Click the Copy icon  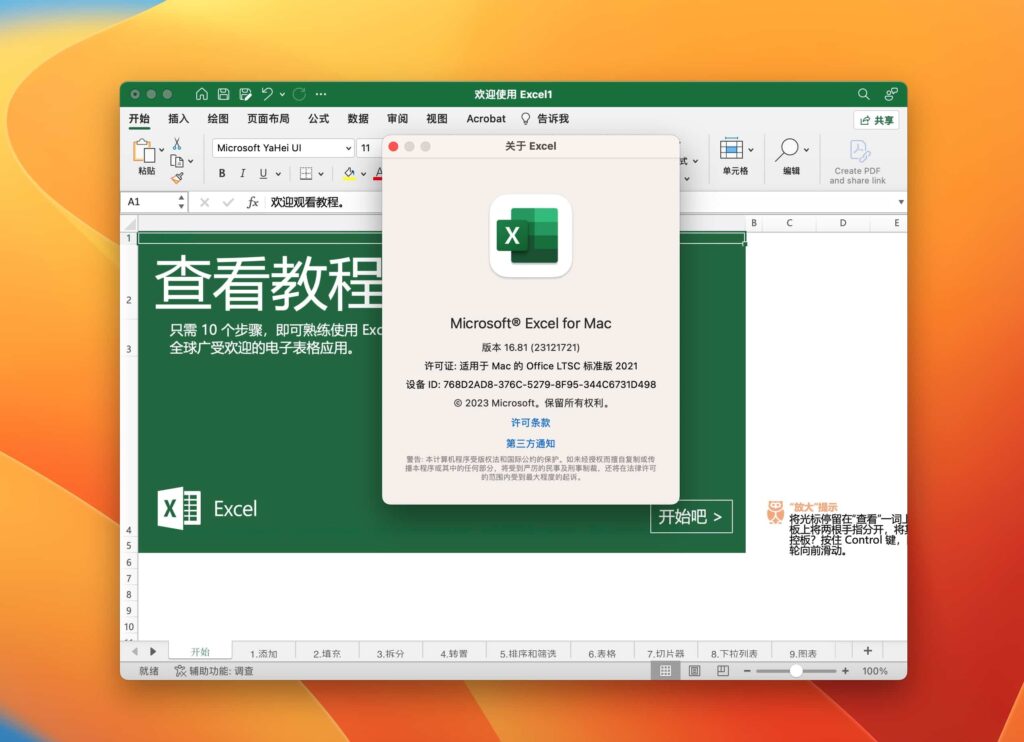point(178,161)
